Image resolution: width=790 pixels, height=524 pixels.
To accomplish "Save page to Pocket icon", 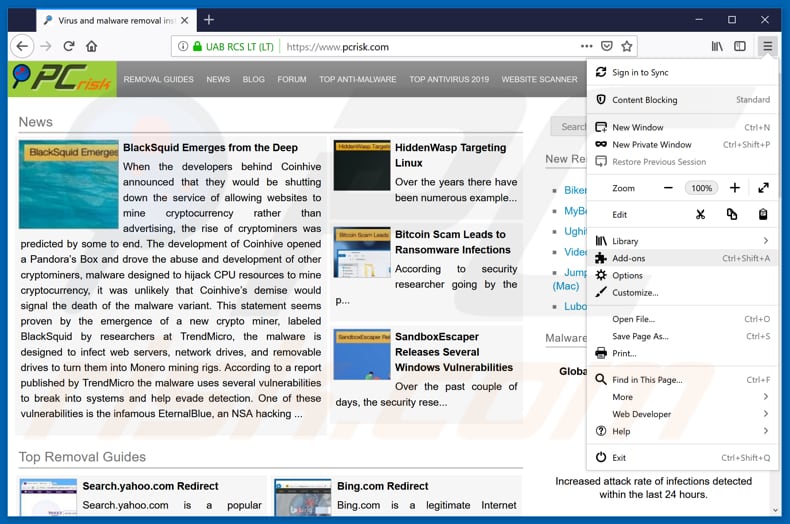I will pos(607,46).
